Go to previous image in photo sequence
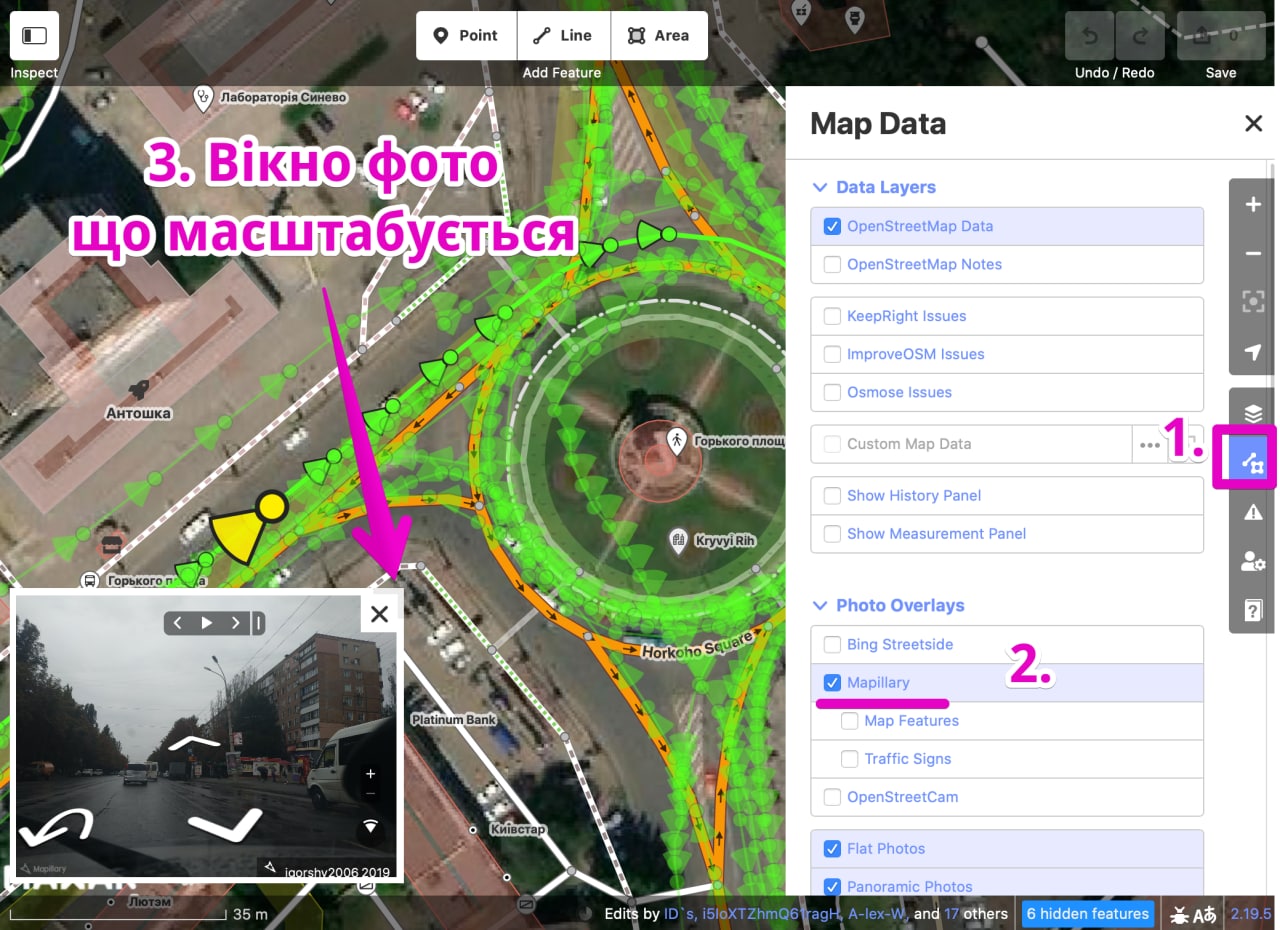This screenshot has height=930, width=1280. tap(178, 623)
